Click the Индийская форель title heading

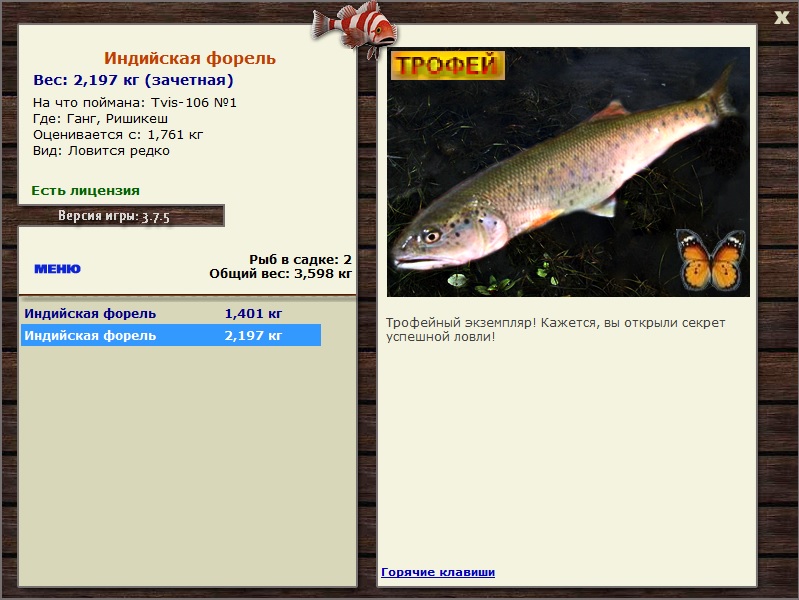(190, 58)
